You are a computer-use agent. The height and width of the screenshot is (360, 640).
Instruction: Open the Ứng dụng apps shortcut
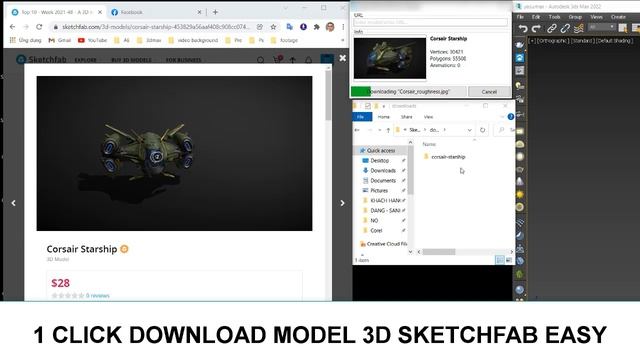[x=25, y=40]
